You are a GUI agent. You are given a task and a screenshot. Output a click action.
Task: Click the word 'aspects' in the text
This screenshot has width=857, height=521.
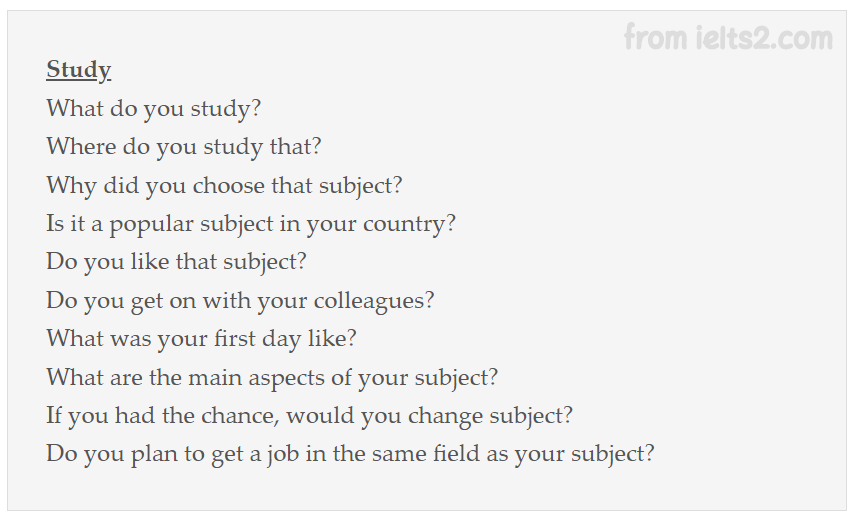(x=286, y=379)
